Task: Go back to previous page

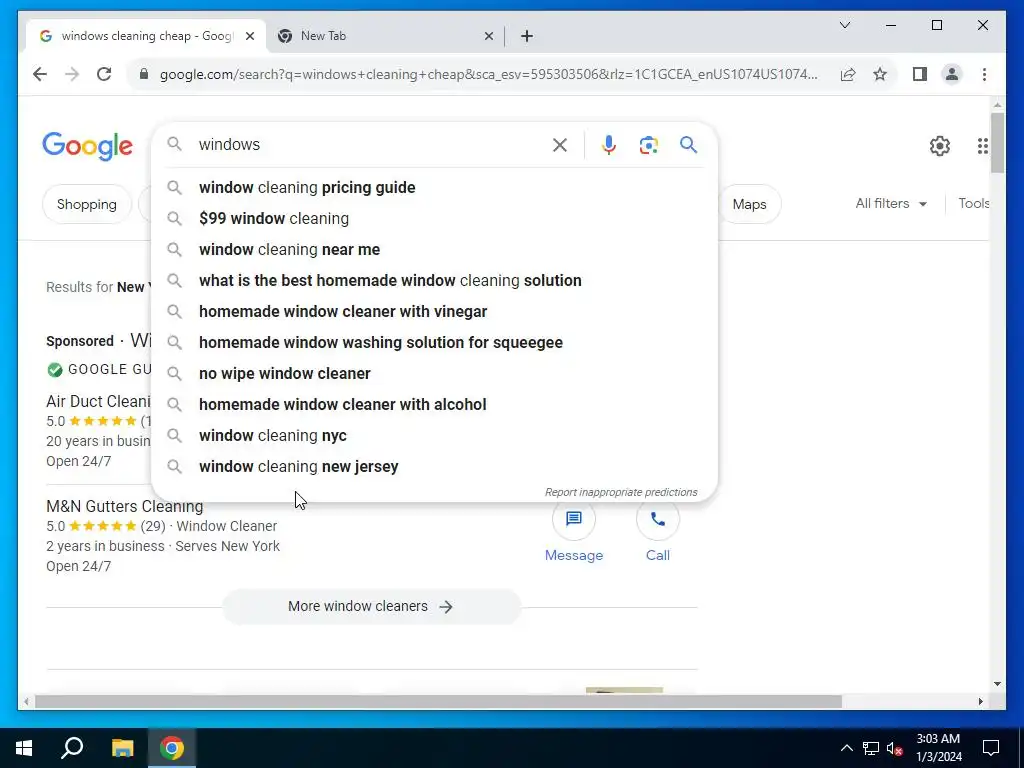Action: coord(40,74)
